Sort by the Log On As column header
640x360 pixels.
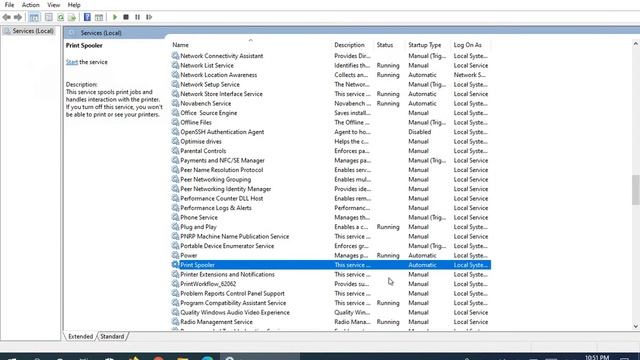point(468,45)
